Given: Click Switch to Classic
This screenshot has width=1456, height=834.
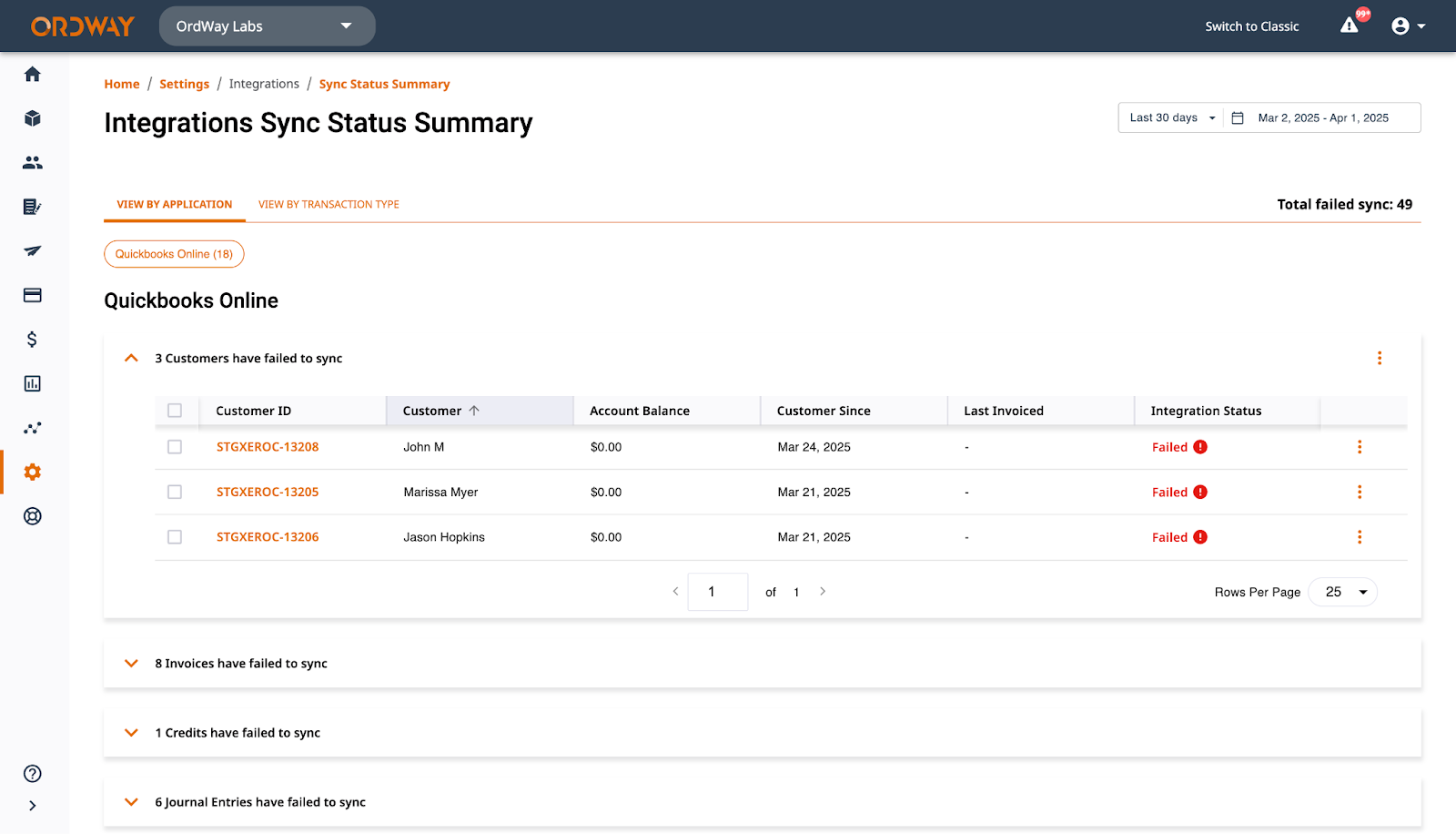Looking at the screenshot, I should (1252, 26).
